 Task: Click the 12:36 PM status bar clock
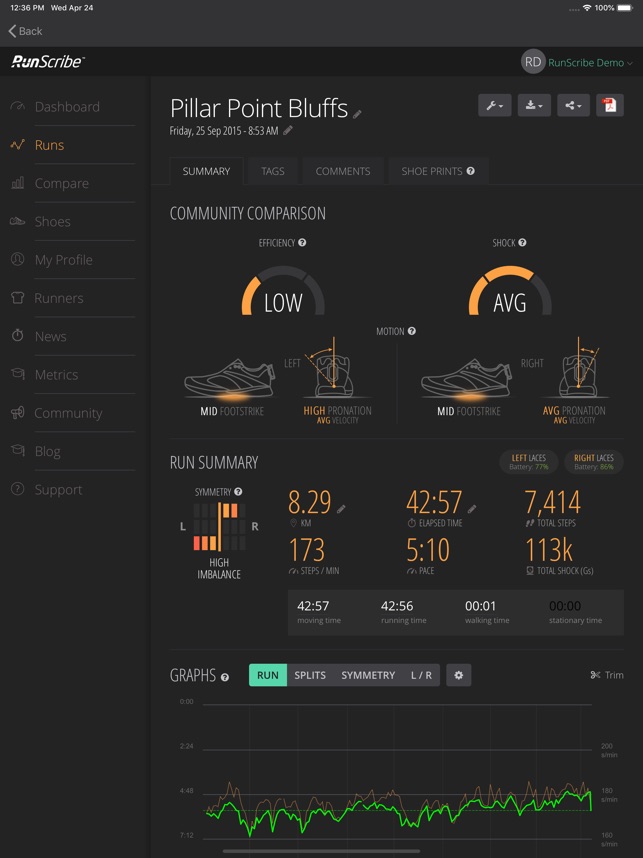pyautogui.click(x=27, y=8)
